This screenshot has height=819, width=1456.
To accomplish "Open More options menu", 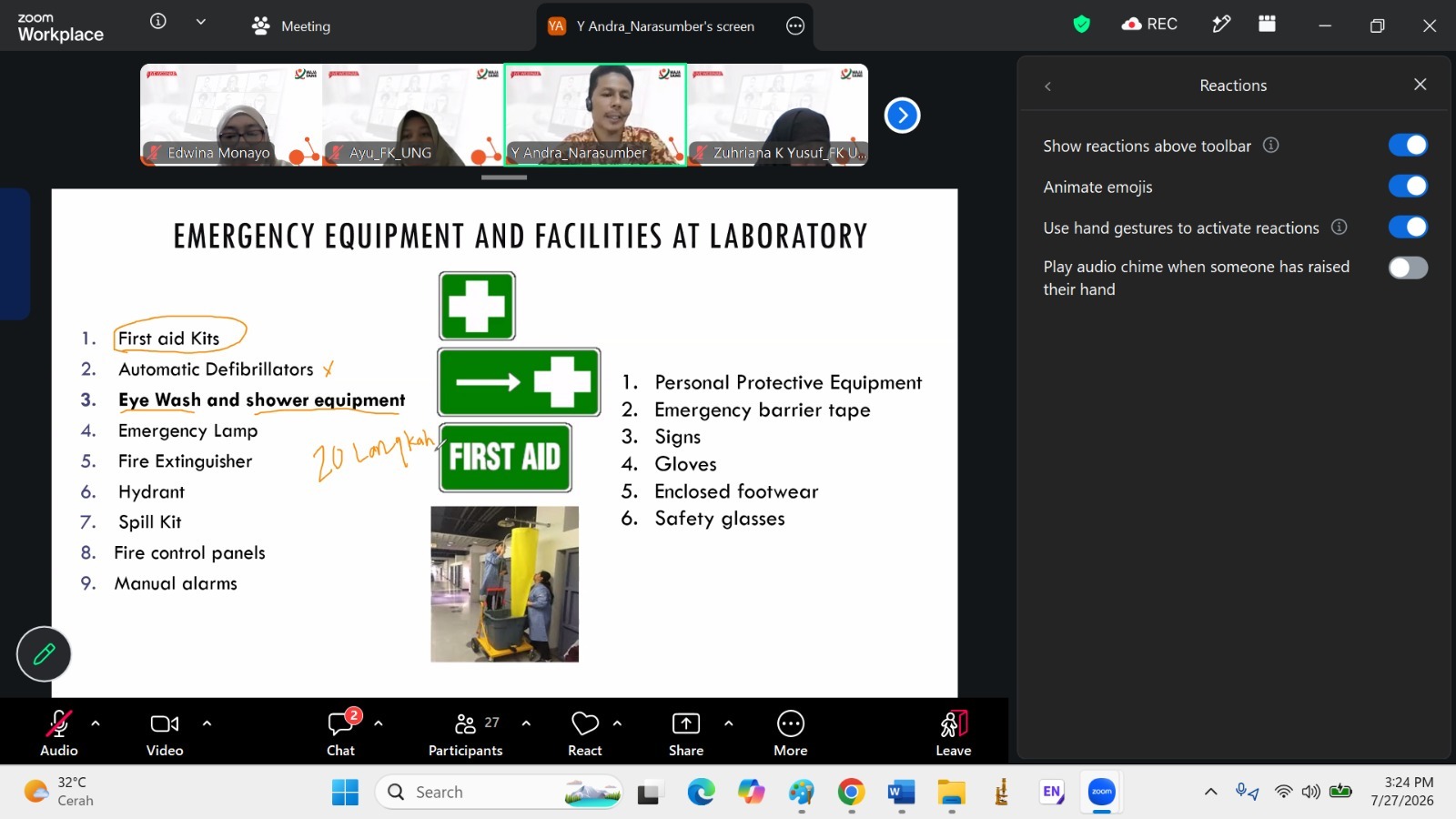I will click(x=791, y=733).
